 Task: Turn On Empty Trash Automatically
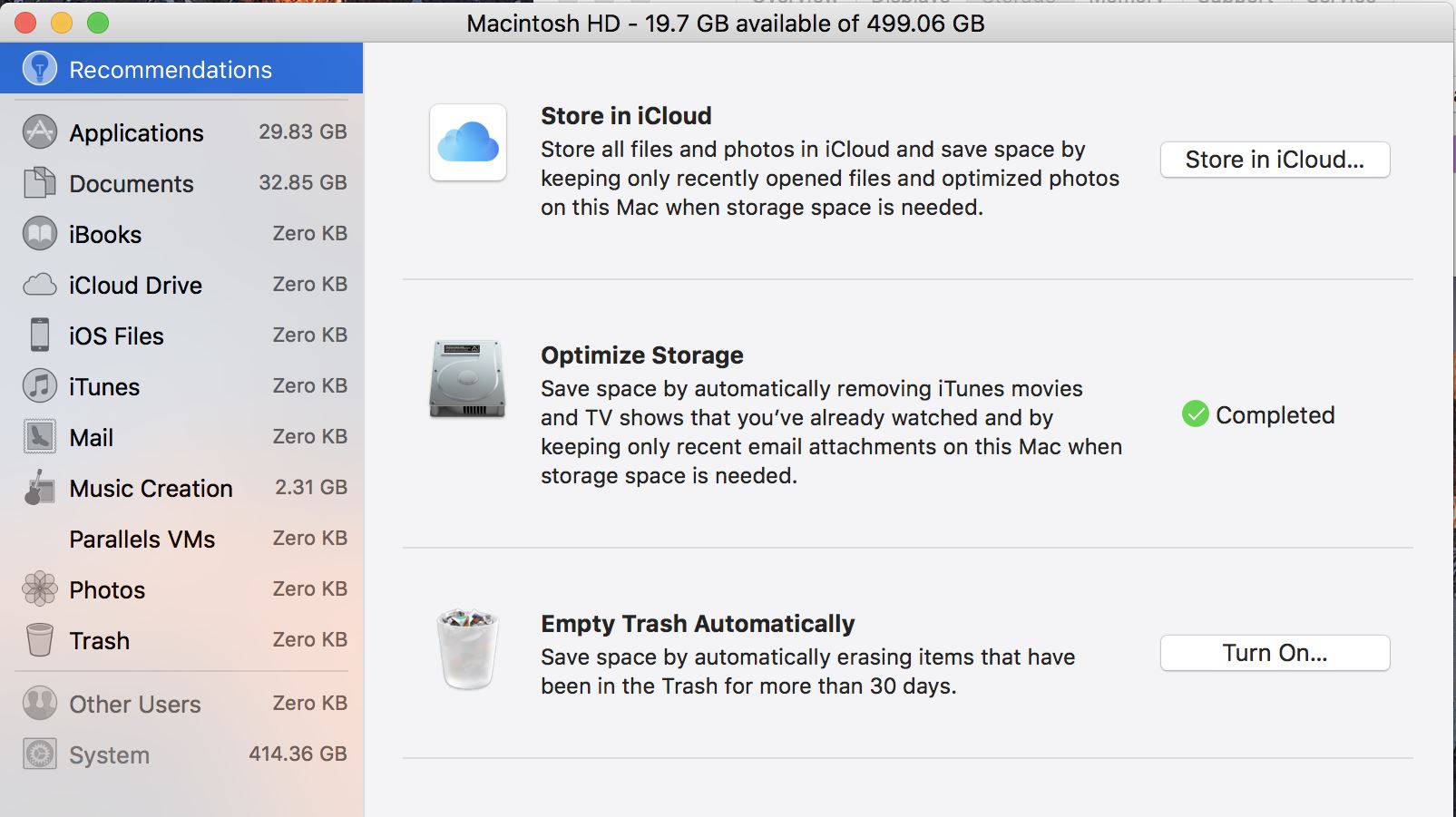1275,653
